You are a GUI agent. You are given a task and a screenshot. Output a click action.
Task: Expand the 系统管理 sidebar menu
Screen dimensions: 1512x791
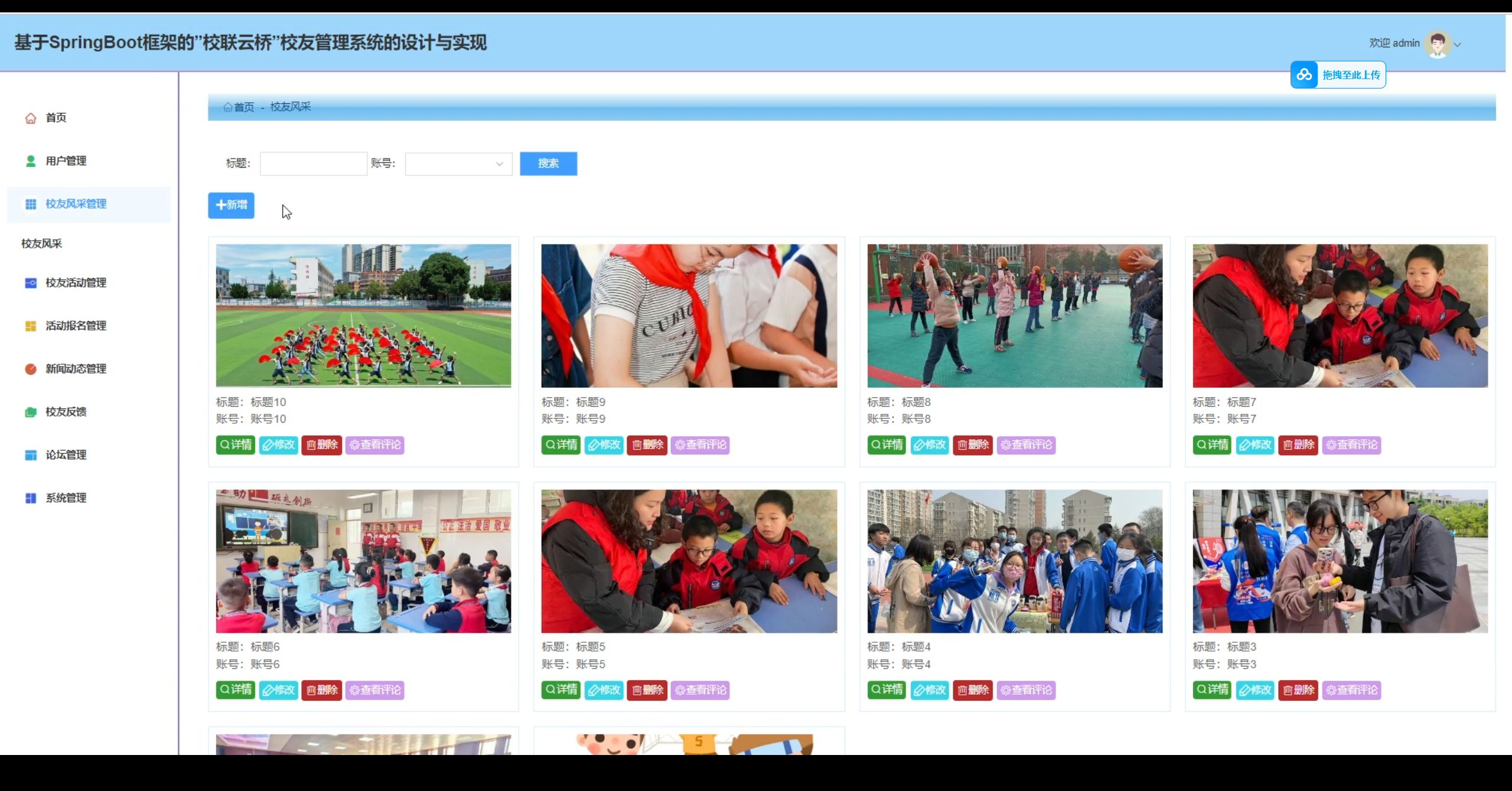point(66,498)
